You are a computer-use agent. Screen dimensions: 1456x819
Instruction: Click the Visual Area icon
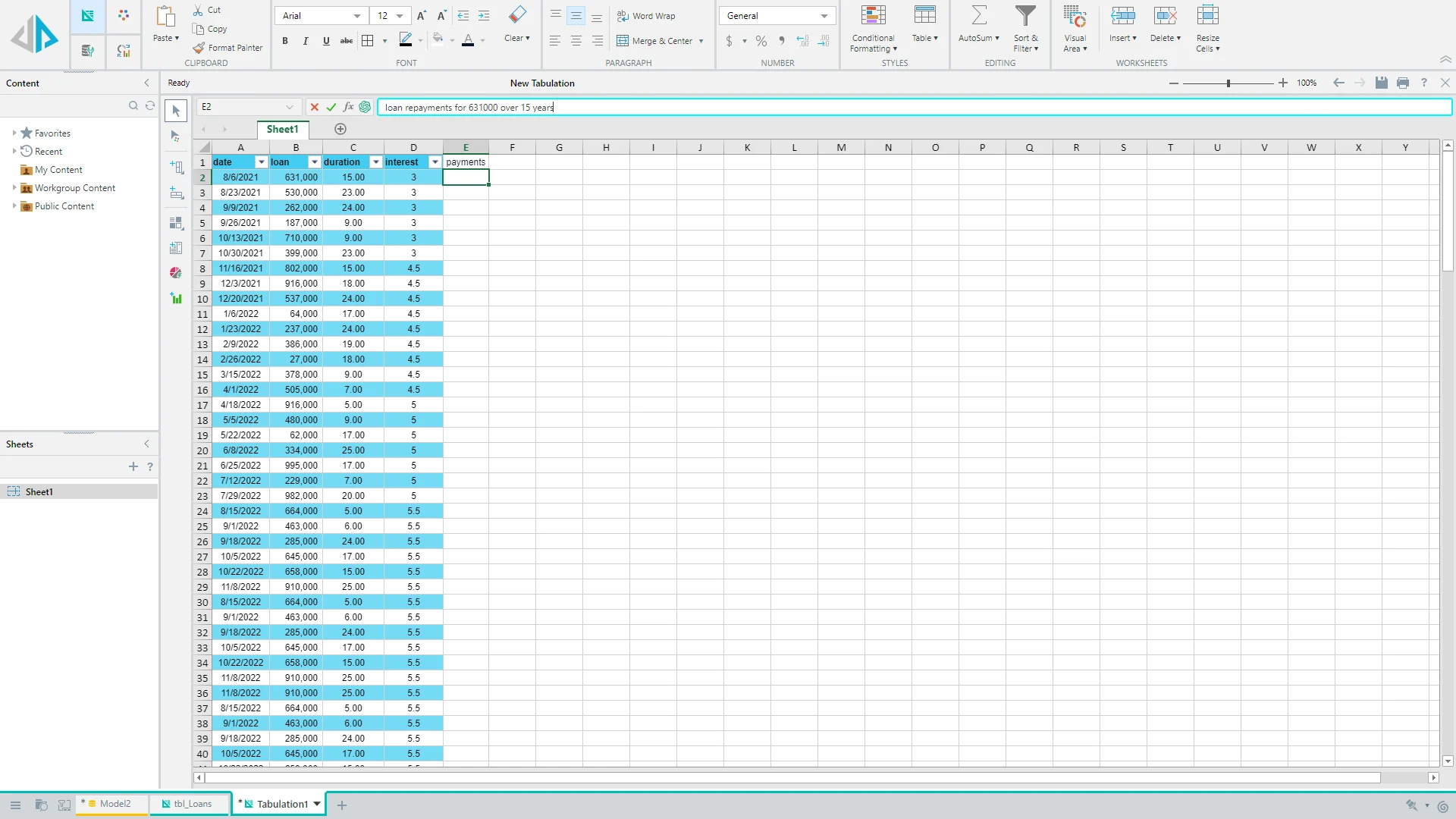click(x=1075, y=16)
